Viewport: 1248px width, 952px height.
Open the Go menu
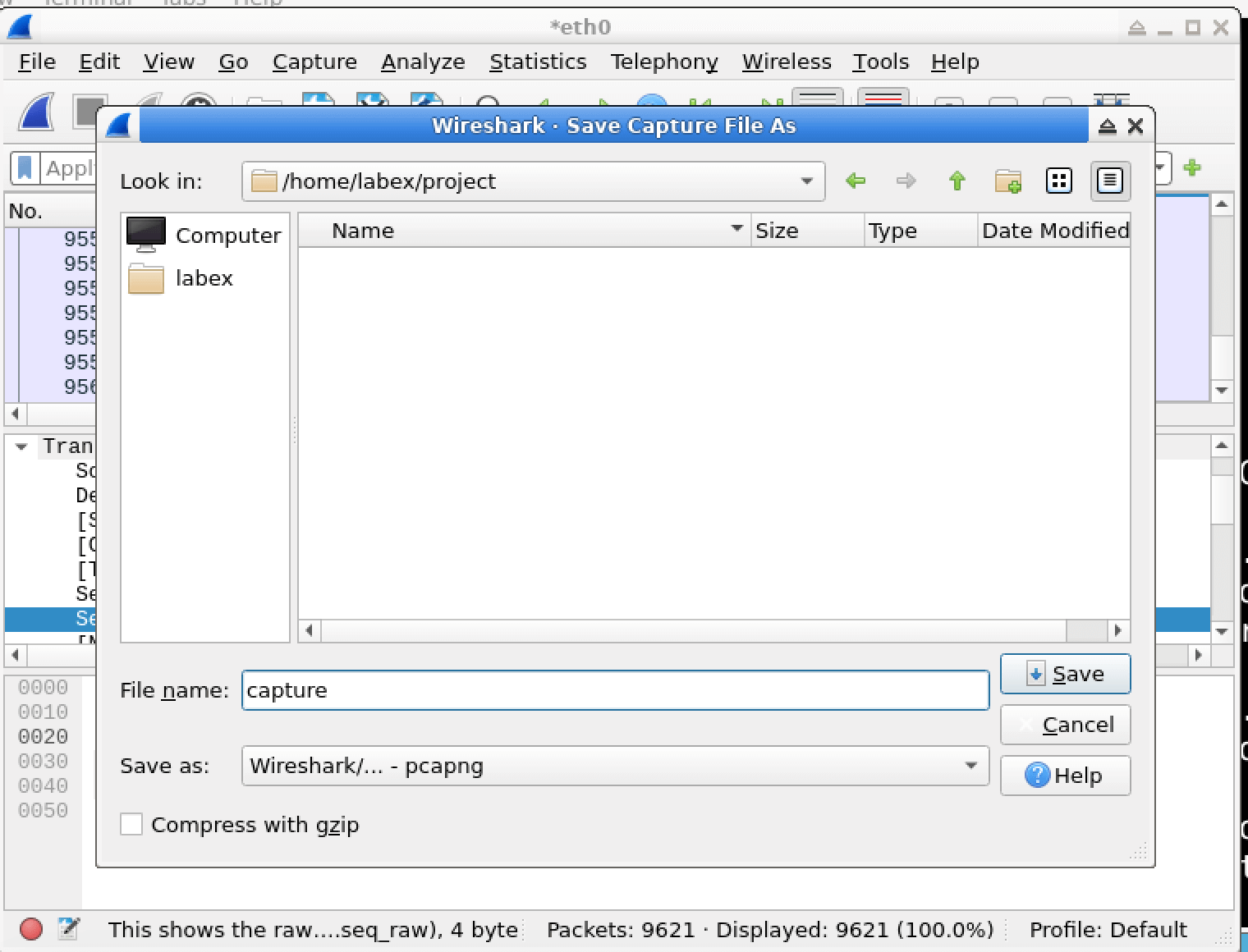click(233, 62)
